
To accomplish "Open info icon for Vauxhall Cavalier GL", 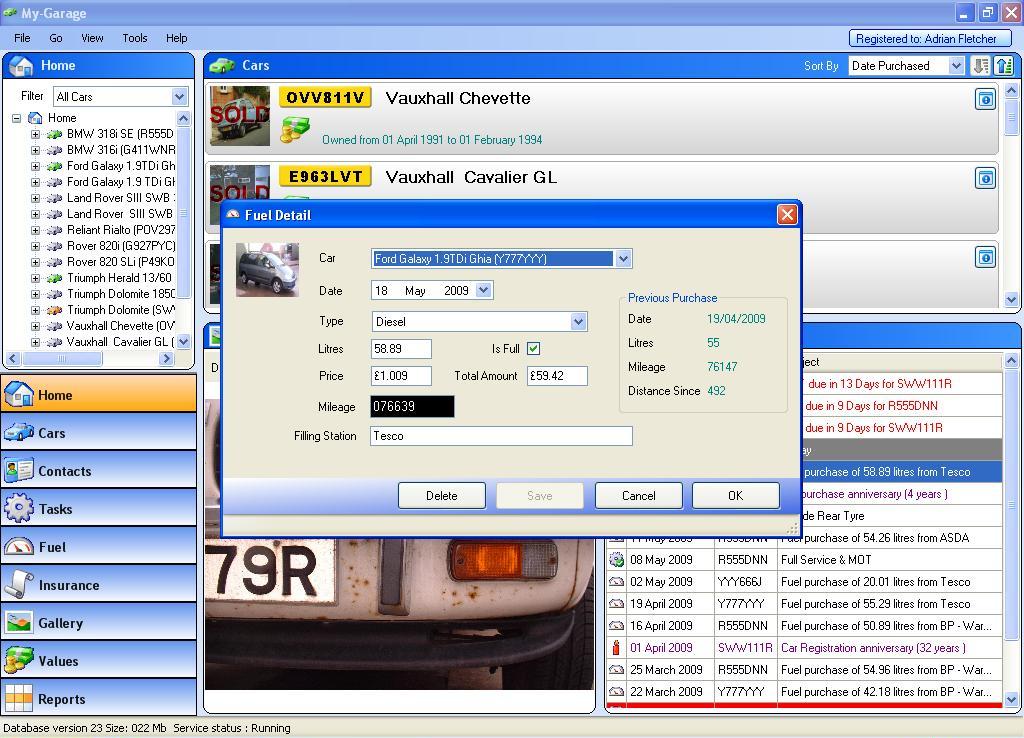I will (x=985, y=178).
